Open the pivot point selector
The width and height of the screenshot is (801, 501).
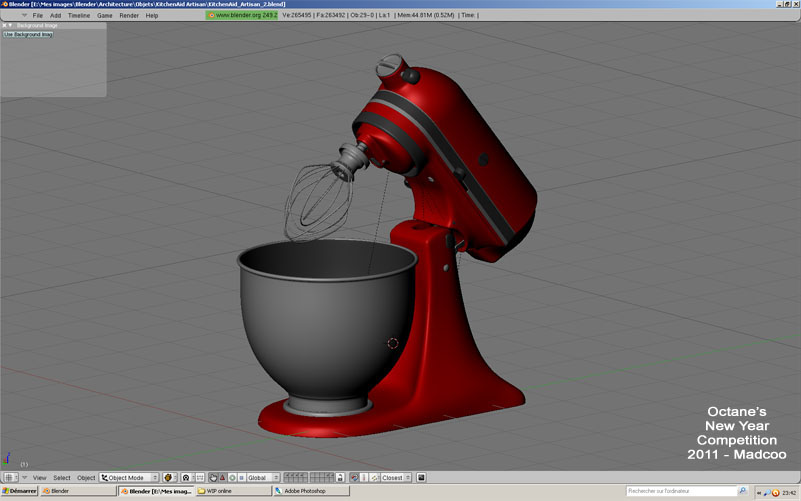click(187, 478)
